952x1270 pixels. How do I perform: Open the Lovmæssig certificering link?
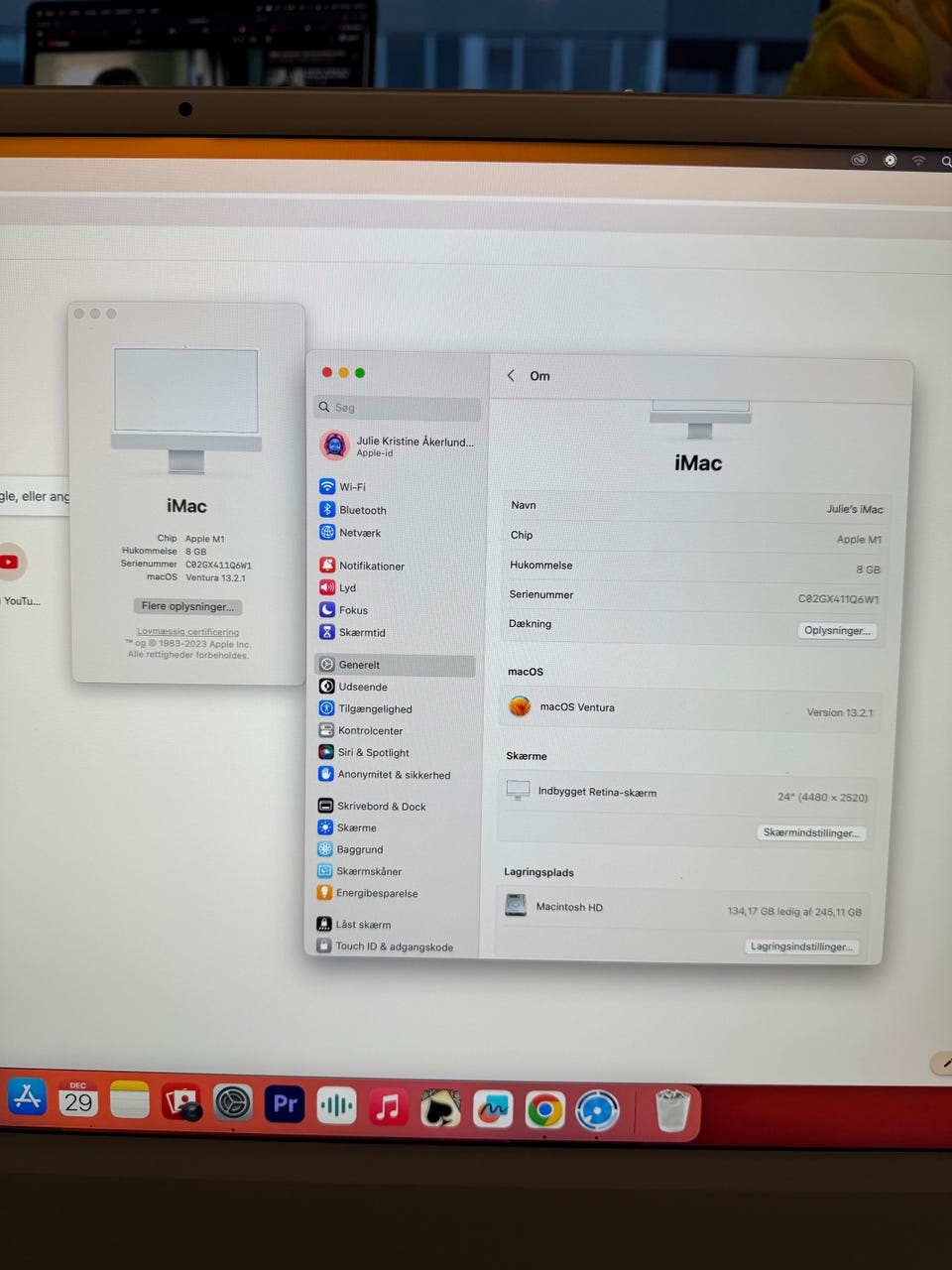point(187,632)
